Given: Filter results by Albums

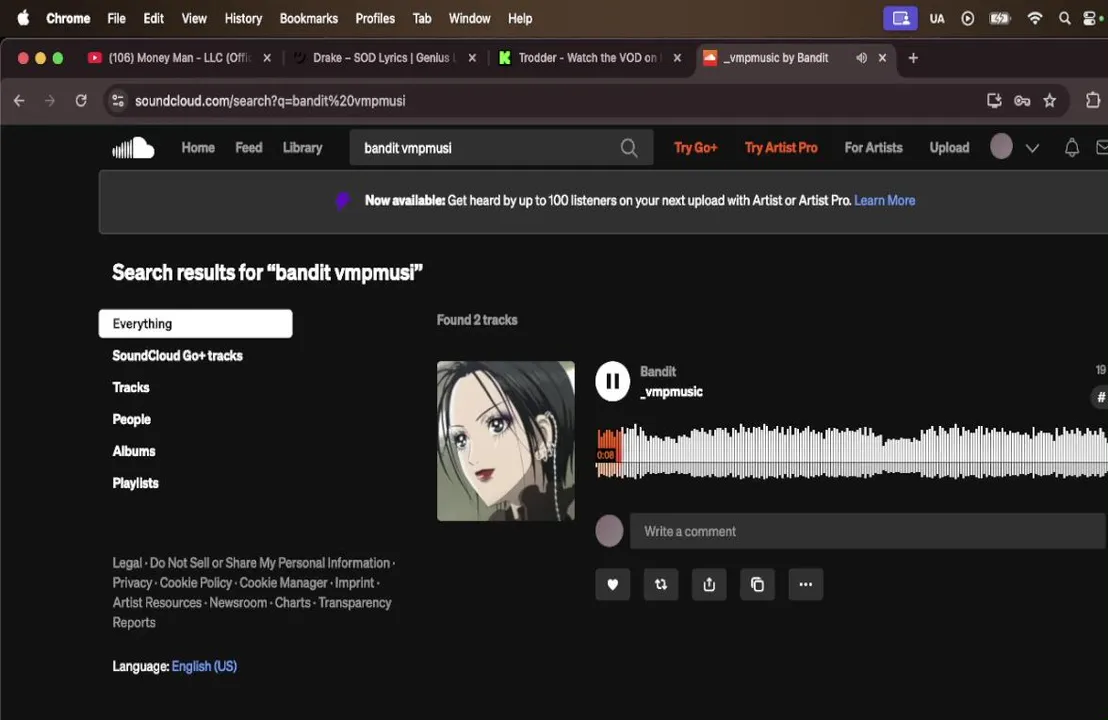Looking at the screenshot, I should 134,451.
